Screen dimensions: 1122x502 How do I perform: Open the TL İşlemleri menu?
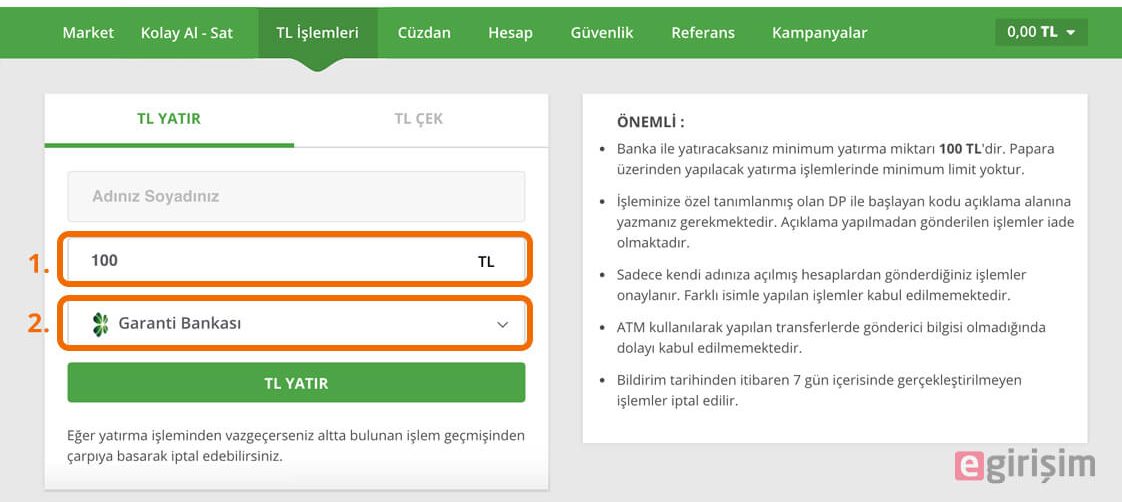pos(318,33)
